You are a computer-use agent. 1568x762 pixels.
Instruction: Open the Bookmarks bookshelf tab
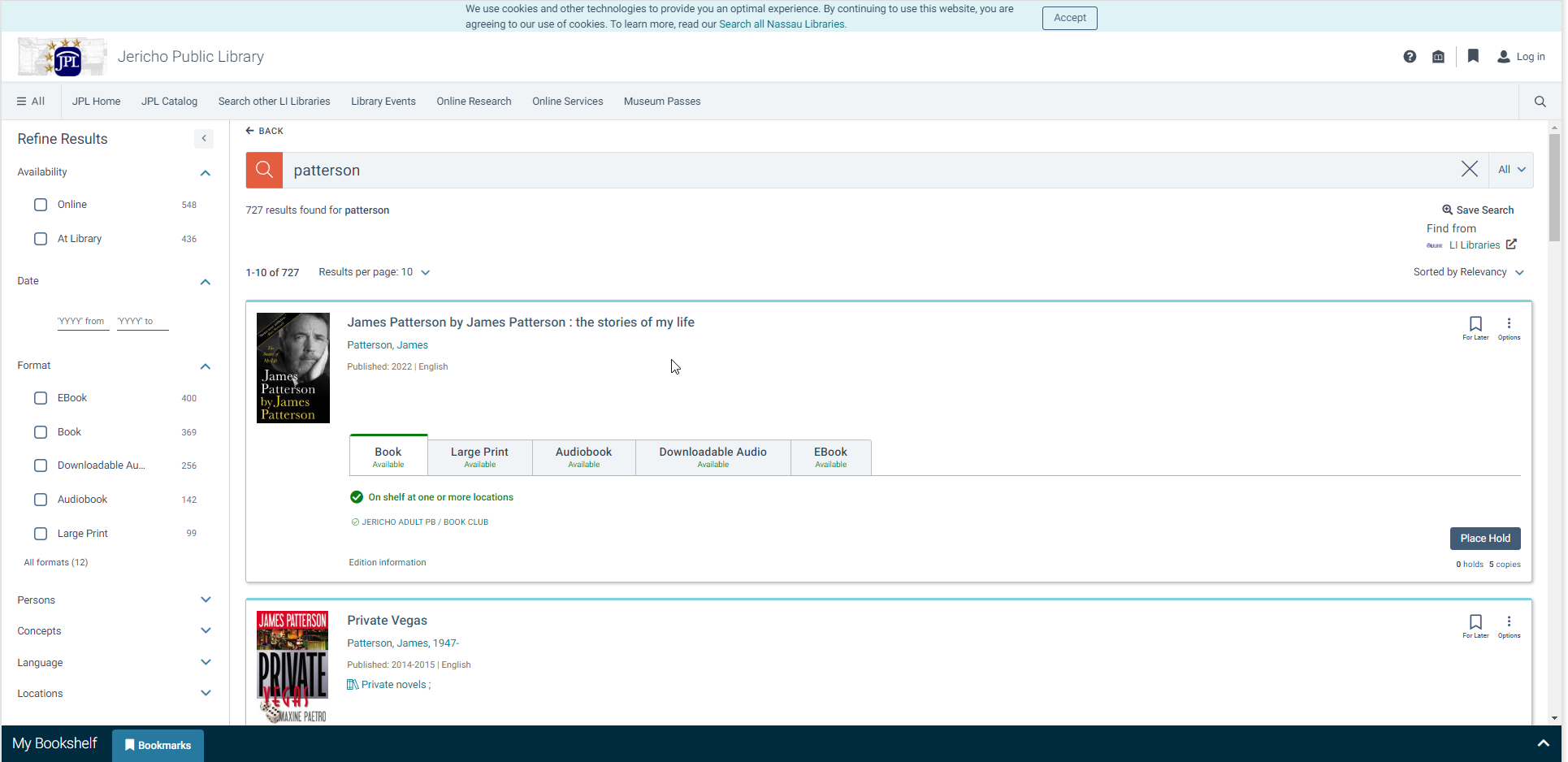[158, 745]
